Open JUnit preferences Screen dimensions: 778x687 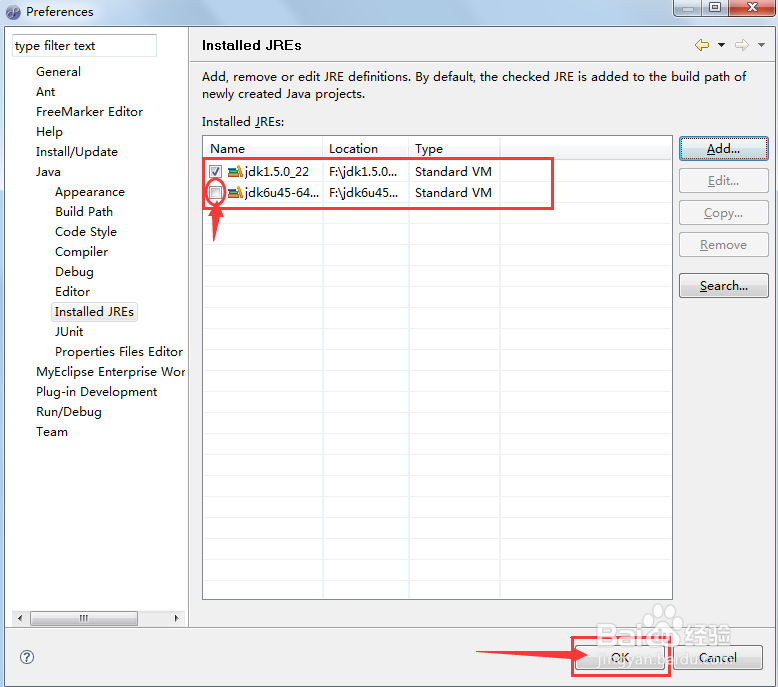pos(69,331)
